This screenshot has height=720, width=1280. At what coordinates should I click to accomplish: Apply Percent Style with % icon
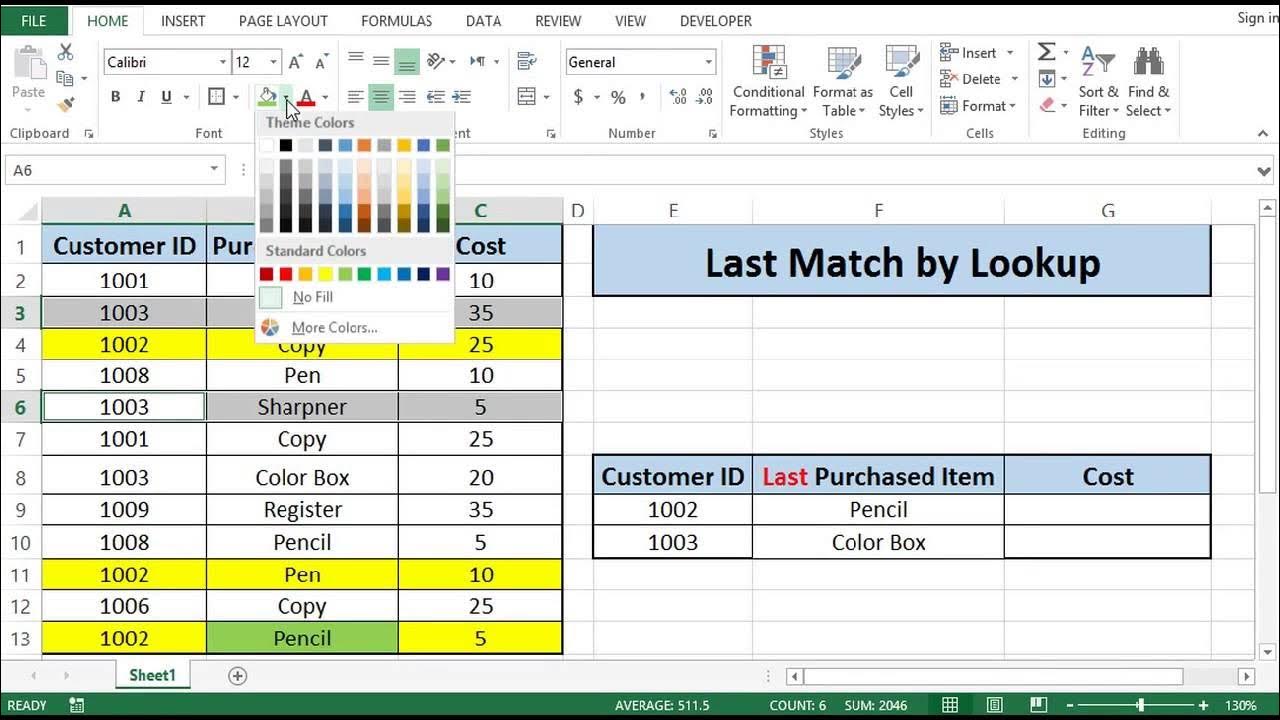point(618,97)
